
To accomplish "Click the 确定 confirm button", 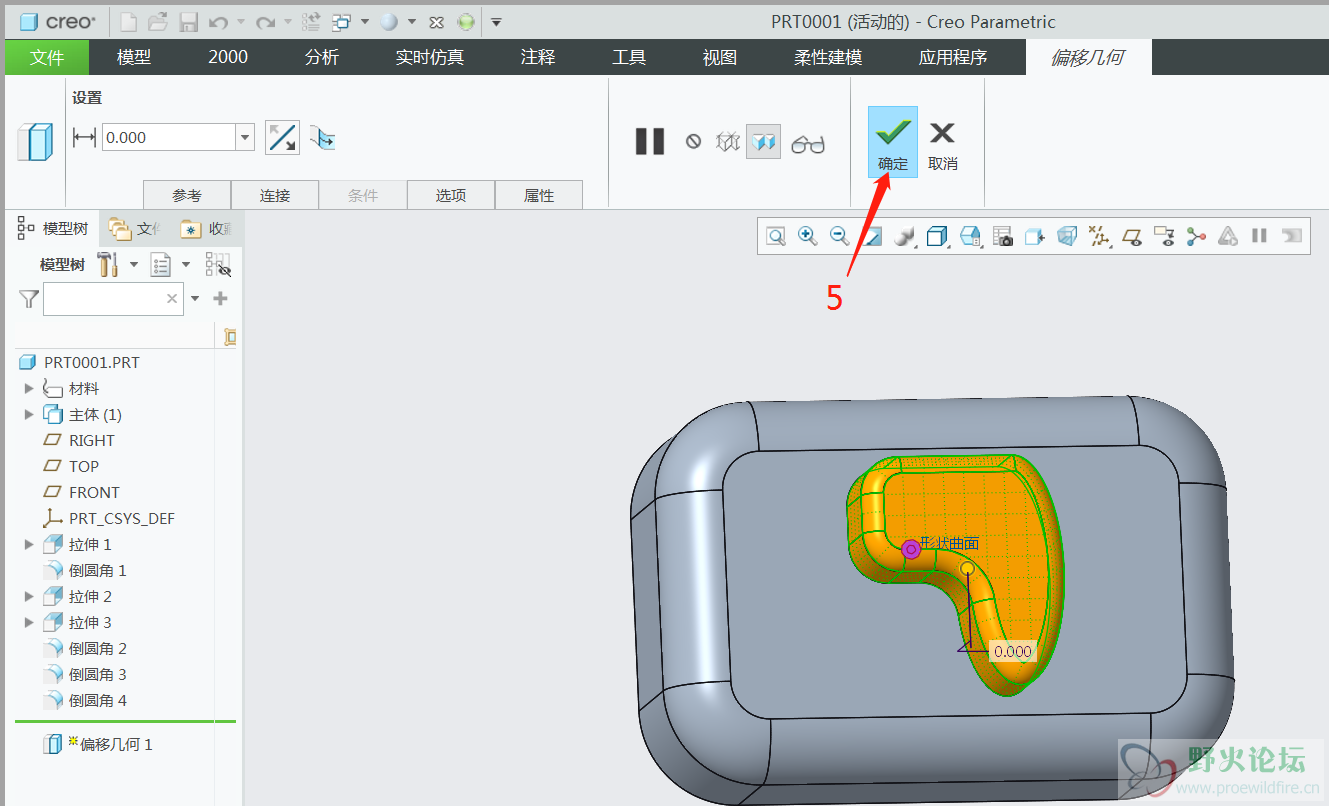I will coord(893,143).
